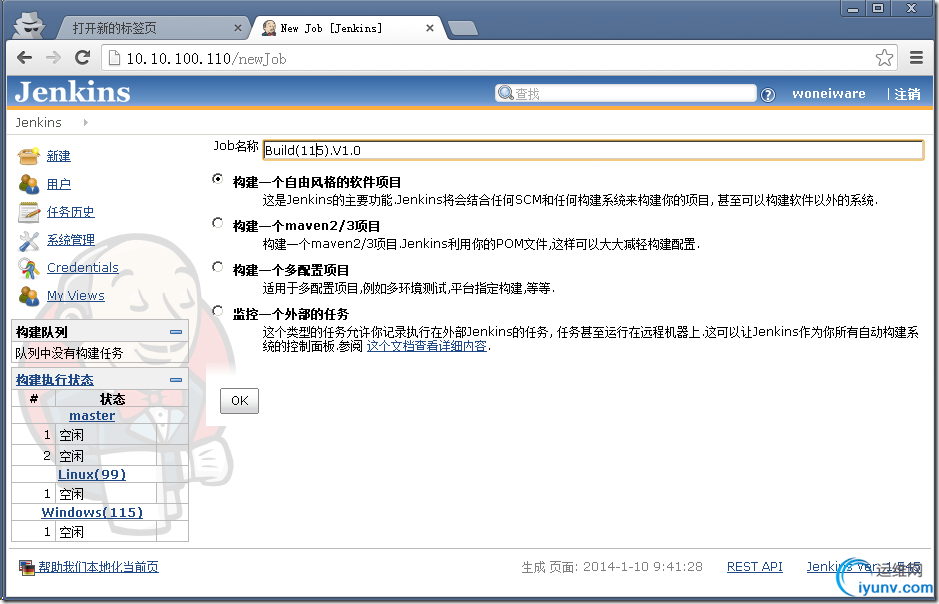
Task: Click the 注销 logout link
Action: (x=907, y=94)
